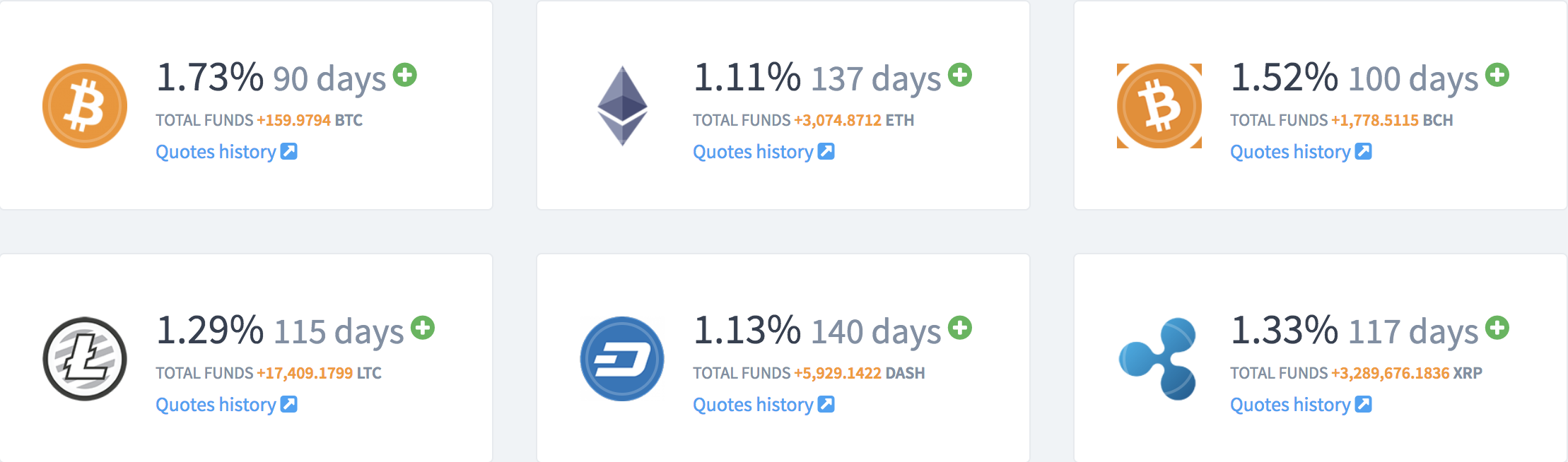Click external link icon in XRP card

1364,404
